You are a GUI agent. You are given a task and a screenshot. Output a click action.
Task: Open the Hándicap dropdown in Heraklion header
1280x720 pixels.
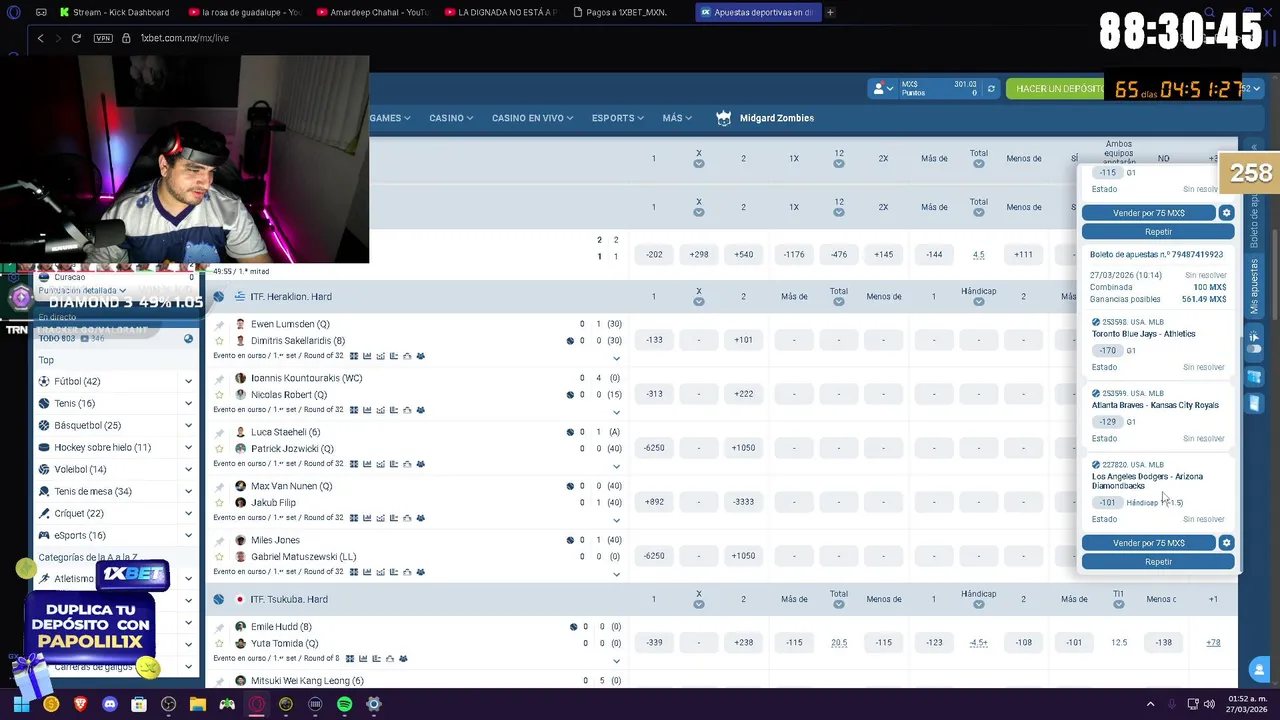[x=978, y=301]
